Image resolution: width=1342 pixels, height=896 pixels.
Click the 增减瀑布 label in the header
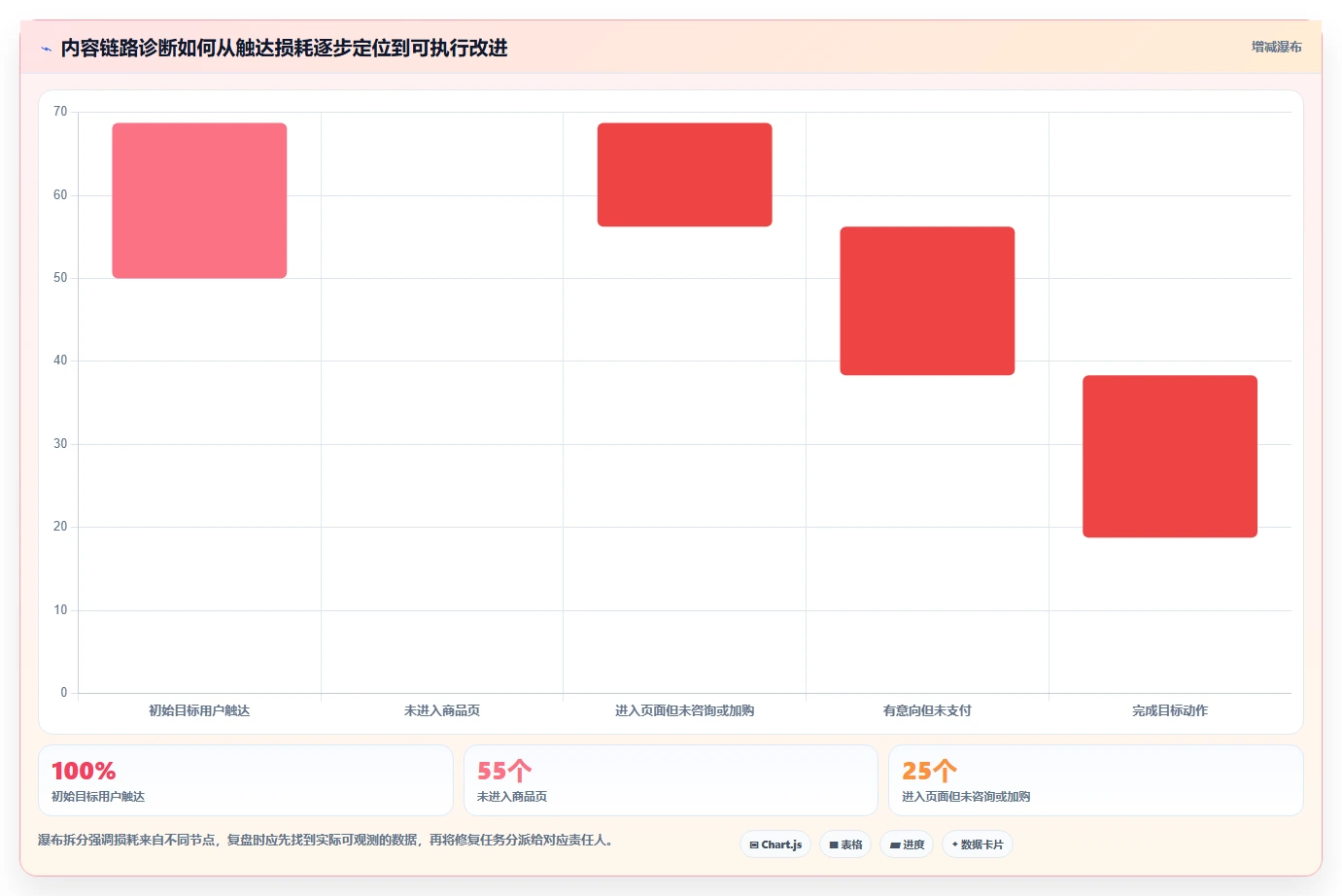1276,47
